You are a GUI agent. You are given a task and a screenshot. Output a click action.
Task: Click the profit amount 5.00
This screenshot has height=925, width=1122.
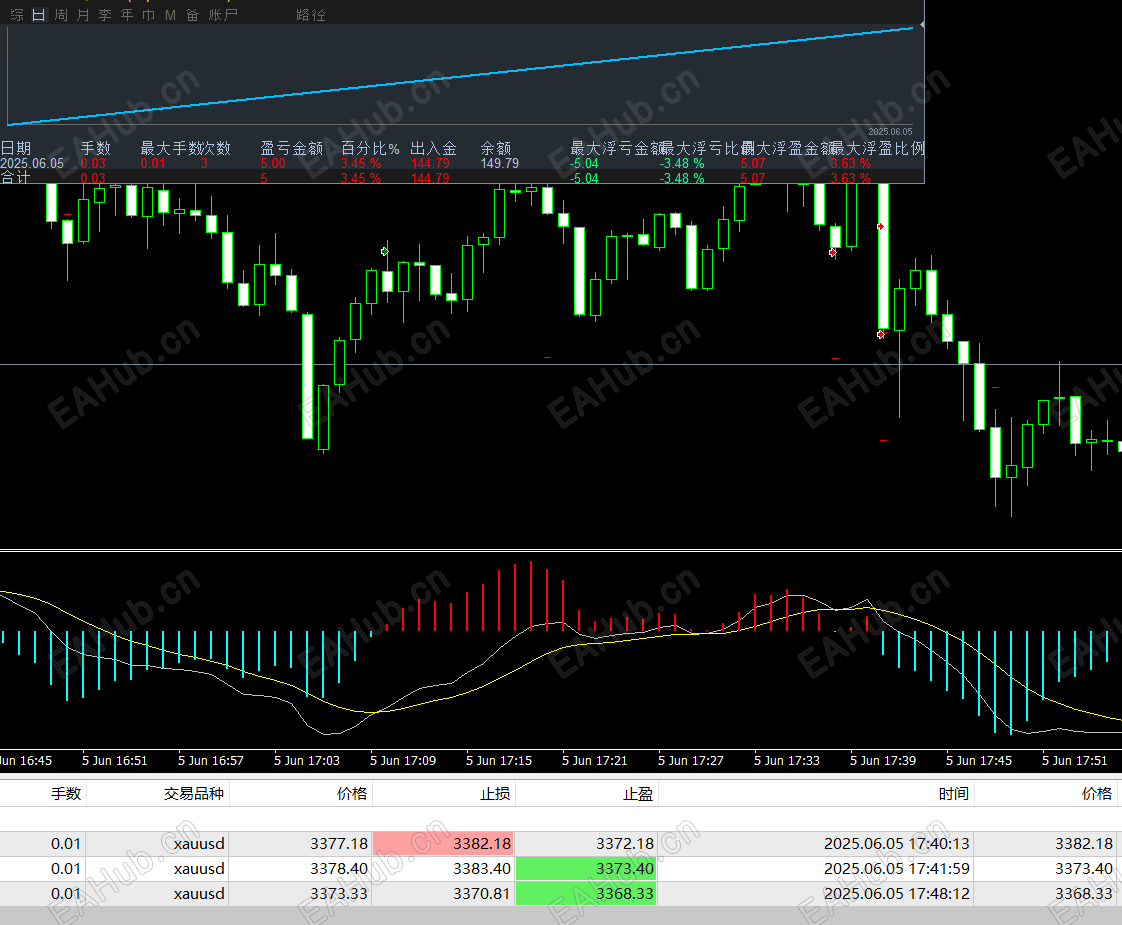pos(273,163)
